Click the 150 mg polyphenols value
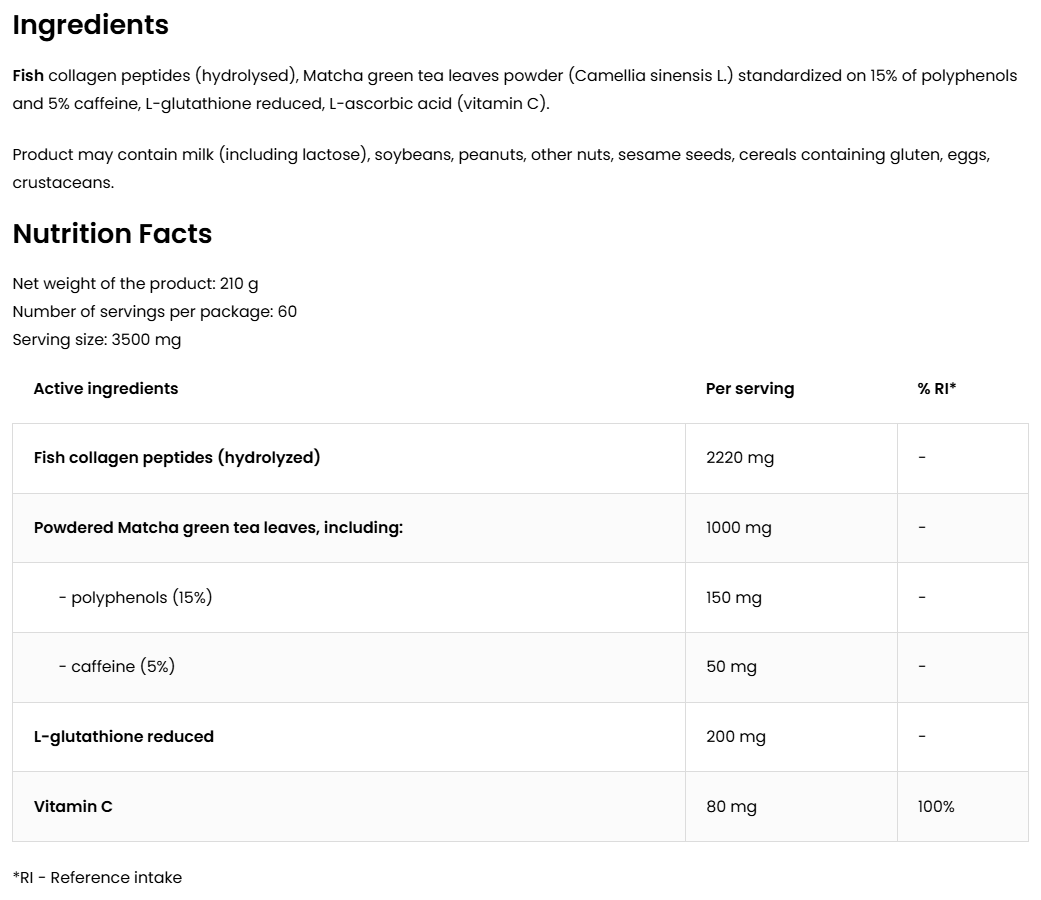Viewport: 1041px width, 900px height. [x=734, y=598]
